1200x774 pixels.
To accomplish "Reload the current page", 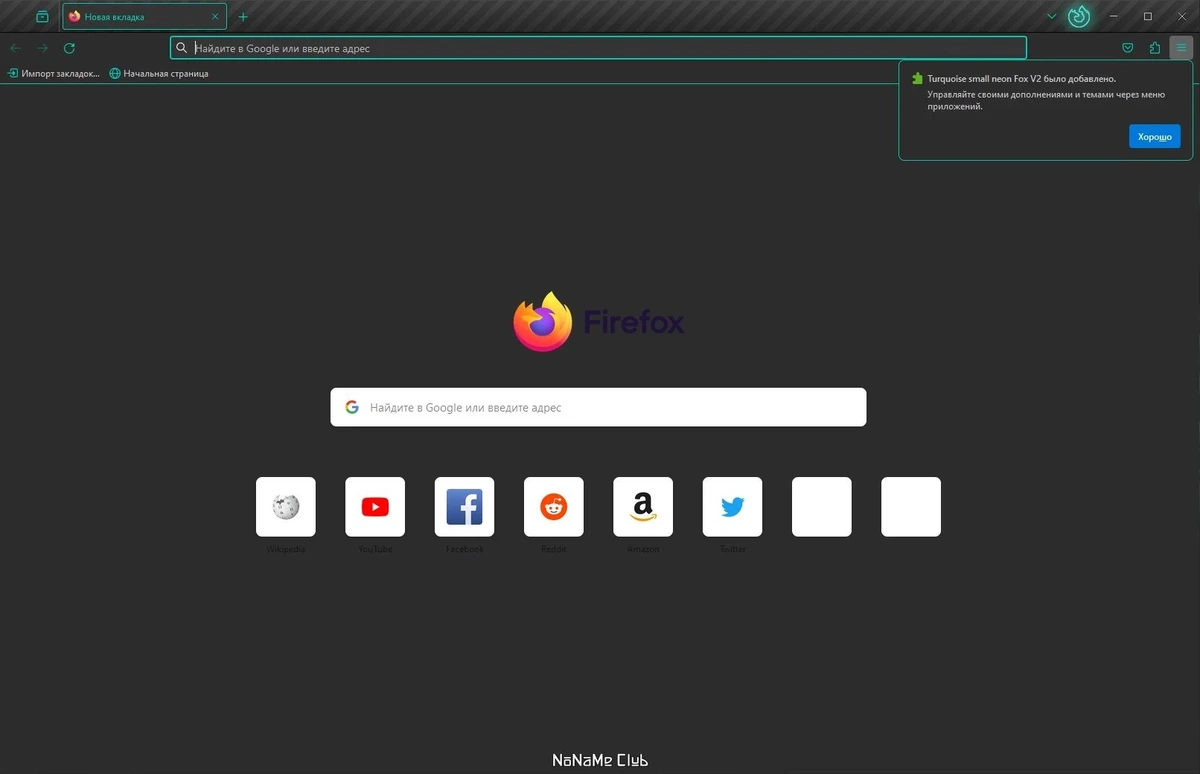I will point(69,48).
